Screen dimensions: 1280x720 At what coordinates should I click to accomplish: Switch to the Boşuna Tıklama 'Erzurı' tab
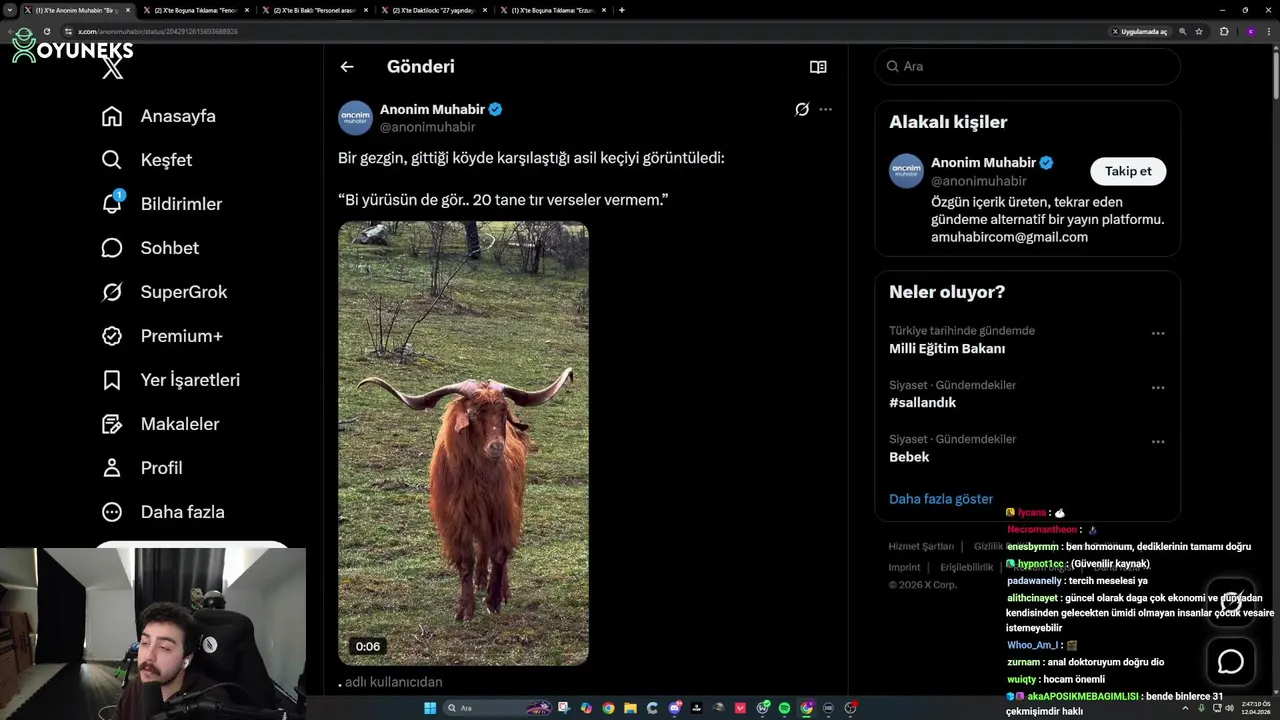click(x=552, y=10)
